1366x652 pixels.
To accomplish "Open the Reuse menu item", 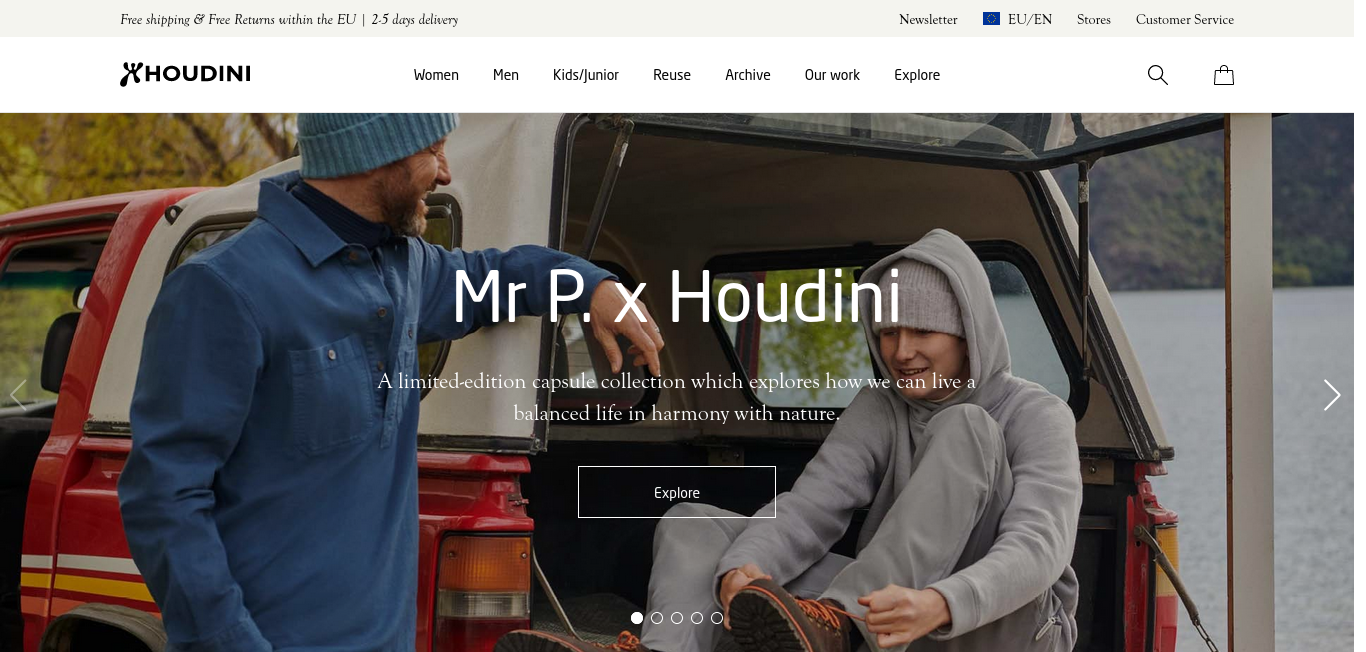I will coord(672,75).
